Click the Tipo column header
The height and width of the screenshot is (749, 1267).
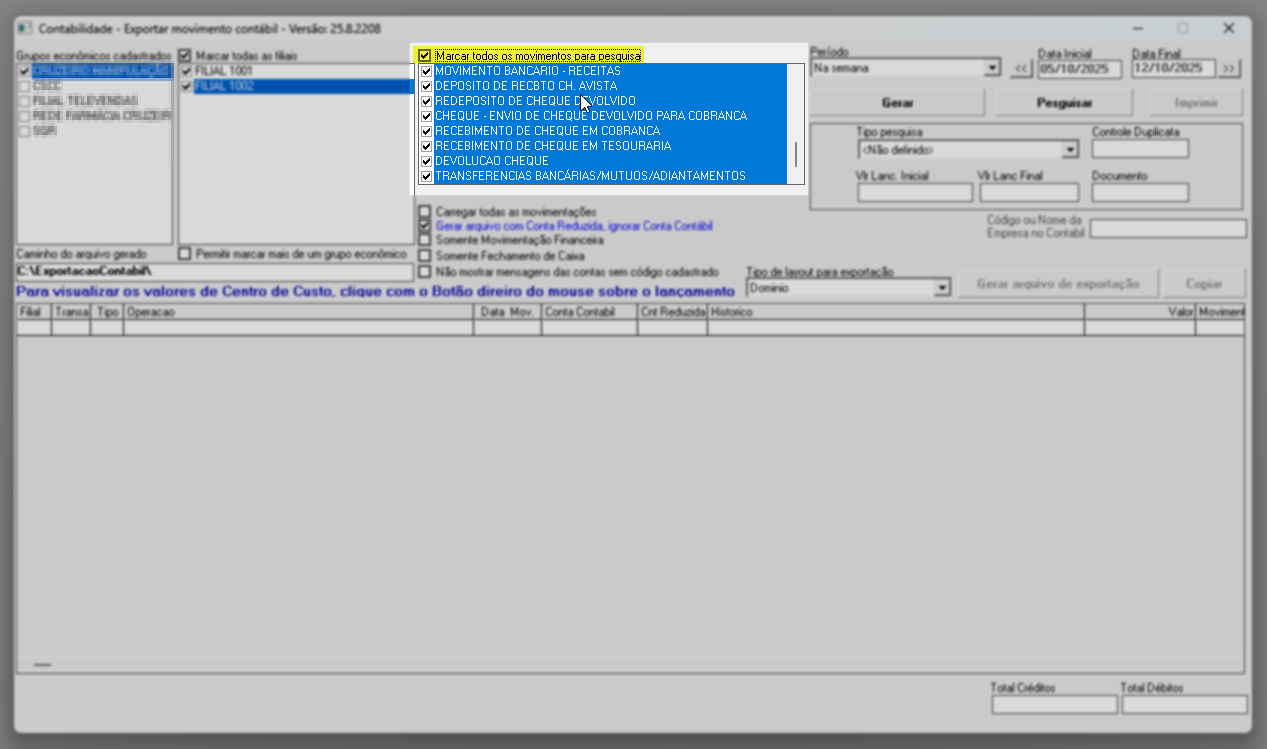click(107, 312)
